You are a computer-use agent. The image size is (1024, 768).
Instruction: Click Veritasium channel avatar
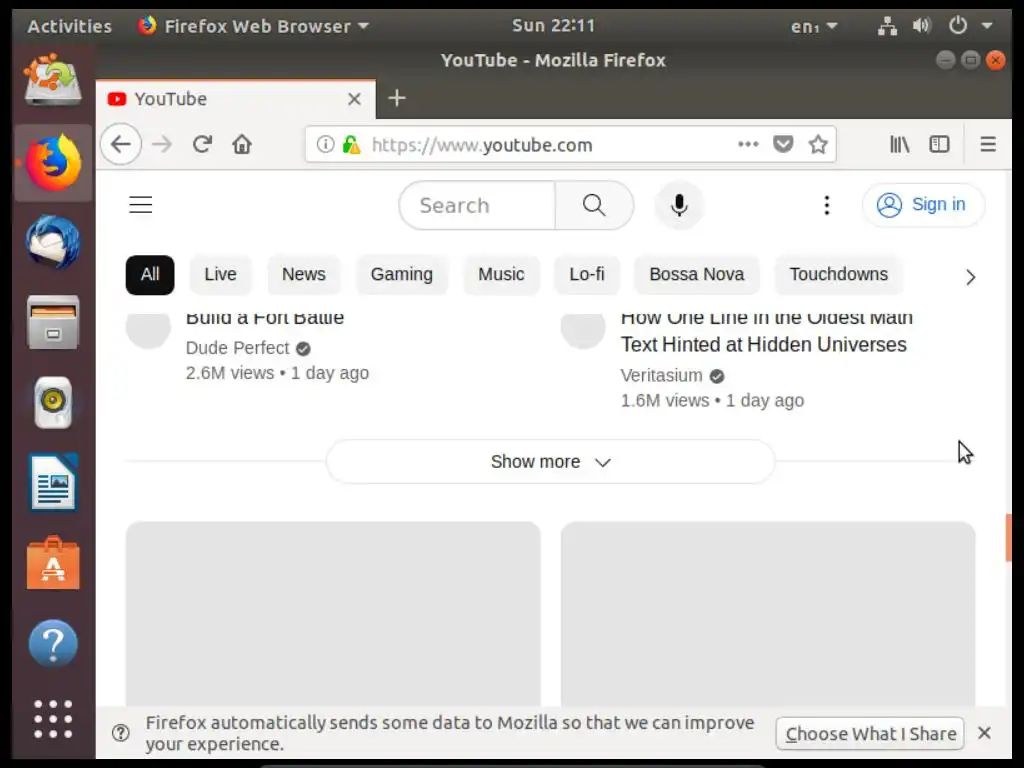[x=583, y=329]
